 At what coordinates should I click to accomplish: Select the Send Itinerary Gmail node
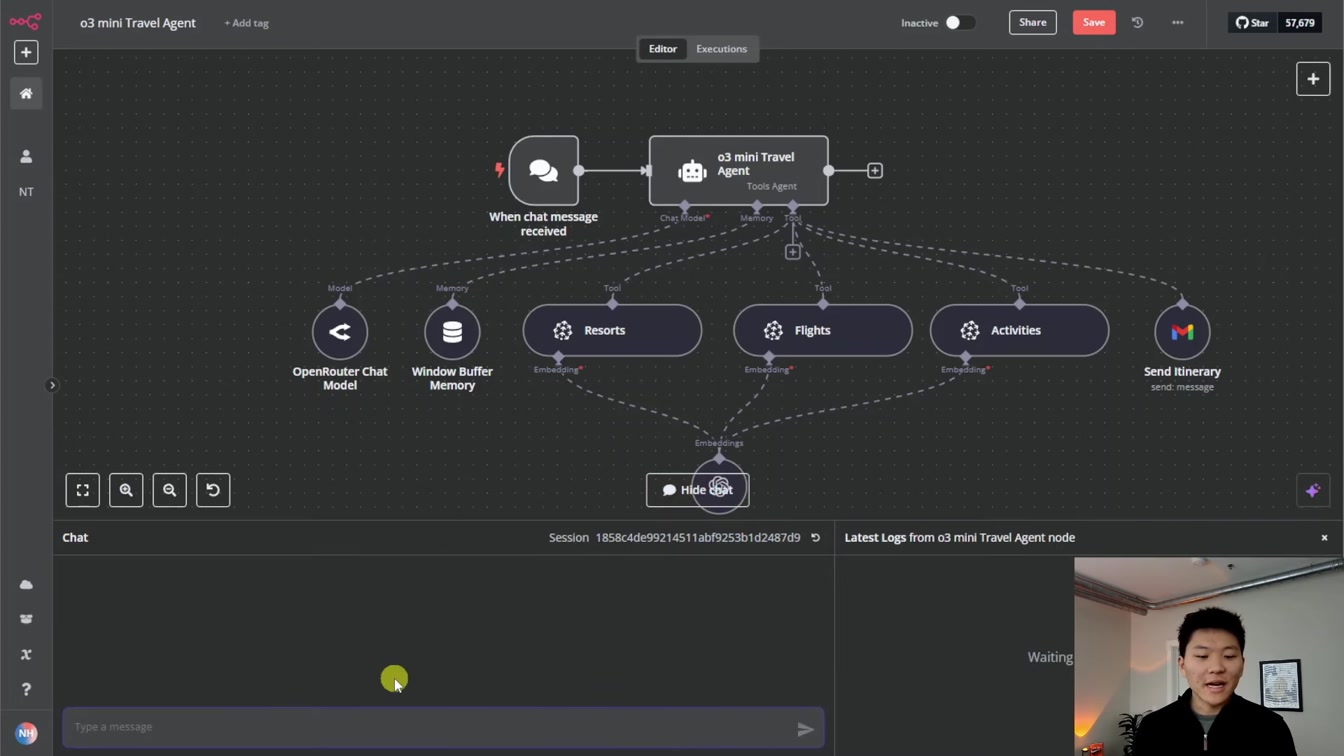[1182, 332]
